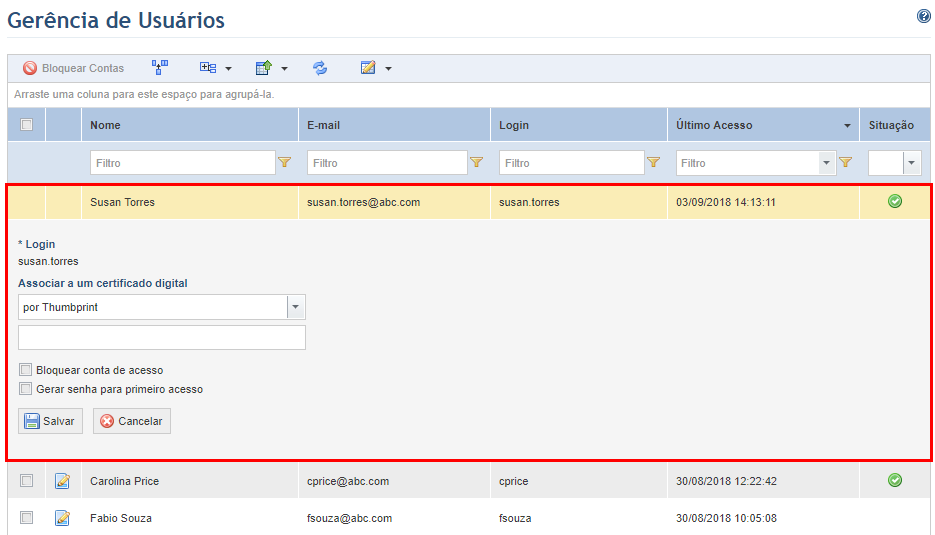The height and width of the screenshot is (535, 935).
Task: Click the hierarchy structure toolbar icon
Action: coord(160,67)
